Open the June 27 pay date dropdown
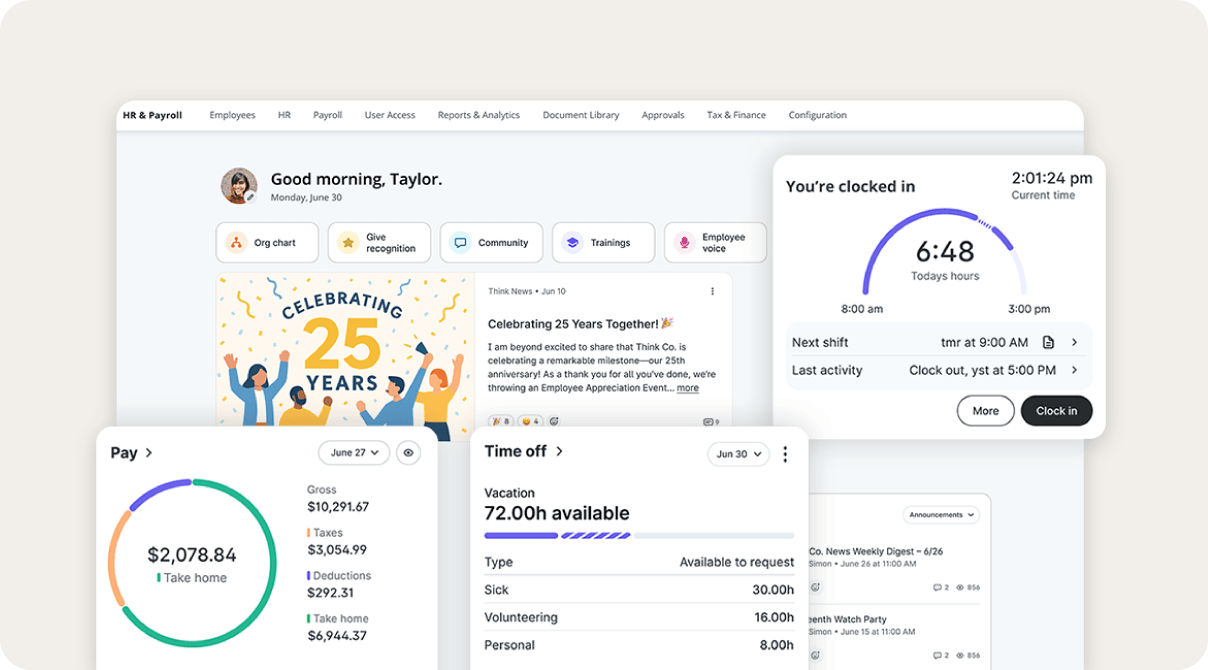The height and width of the screenshot is (670, 1208). pyautogui.click(x=354, y=453)
